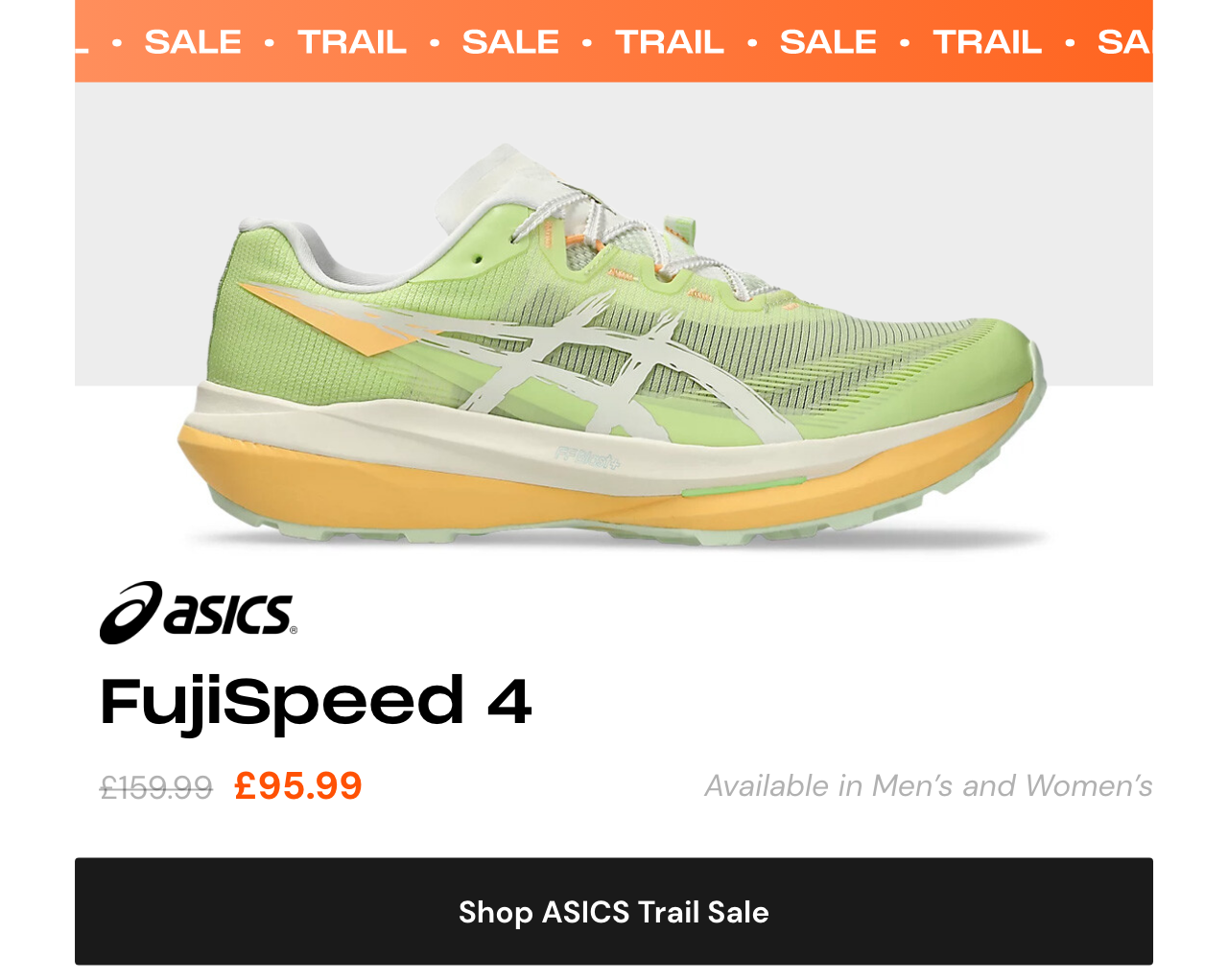The width and height of the screenshot is (1228, 980).
Task: Click the FF Blast+ label on midsole
Action: 587,458
